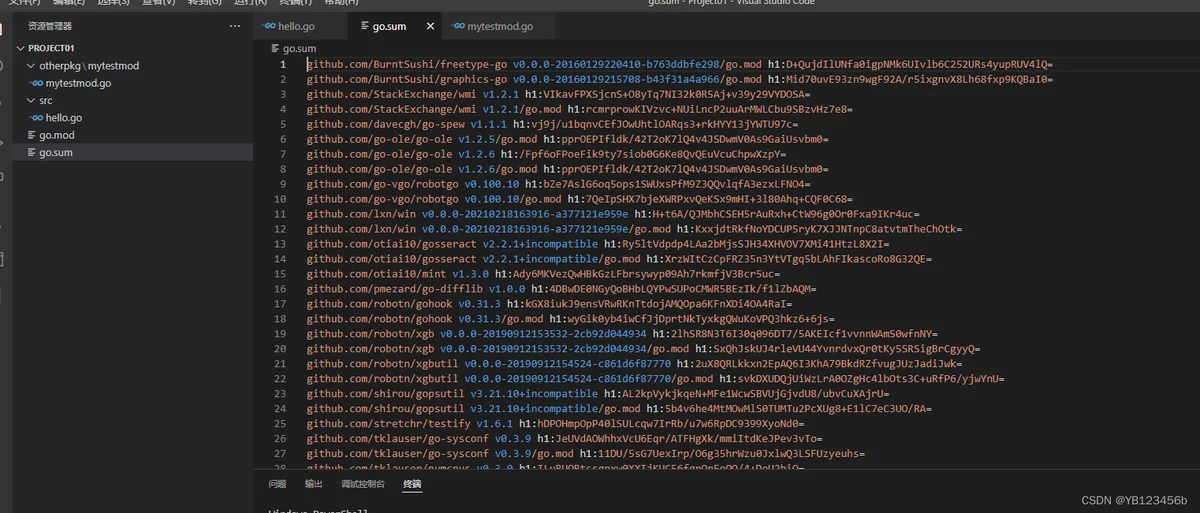This screenshot has height=513, width=1200.
Task: Click github.com/lxn/win path on line 11
Action: [x=361, y=214]
